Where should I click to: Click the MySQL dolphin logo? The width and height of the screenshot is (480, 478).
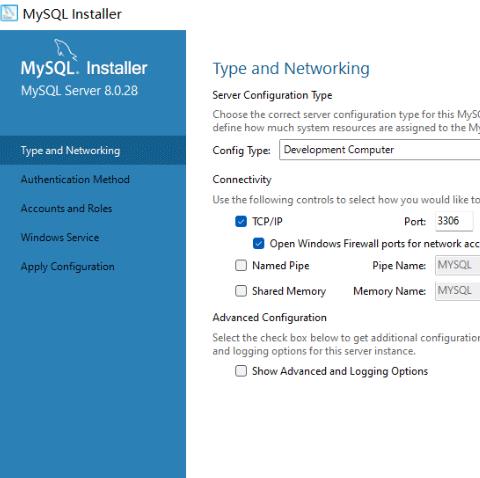pos(66,50)
